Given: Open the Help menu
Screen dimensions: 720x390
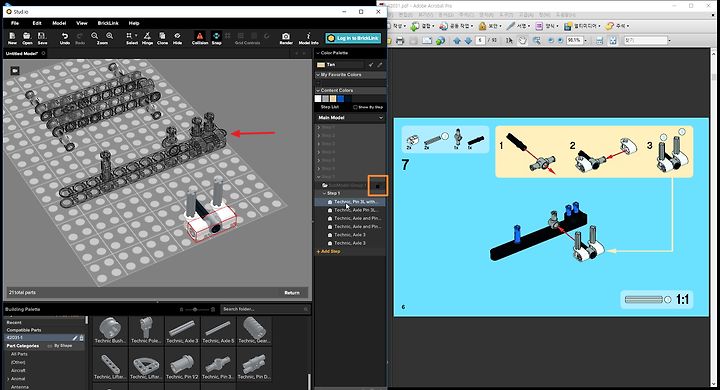Looking at the screenshot, I should (134, 23).
